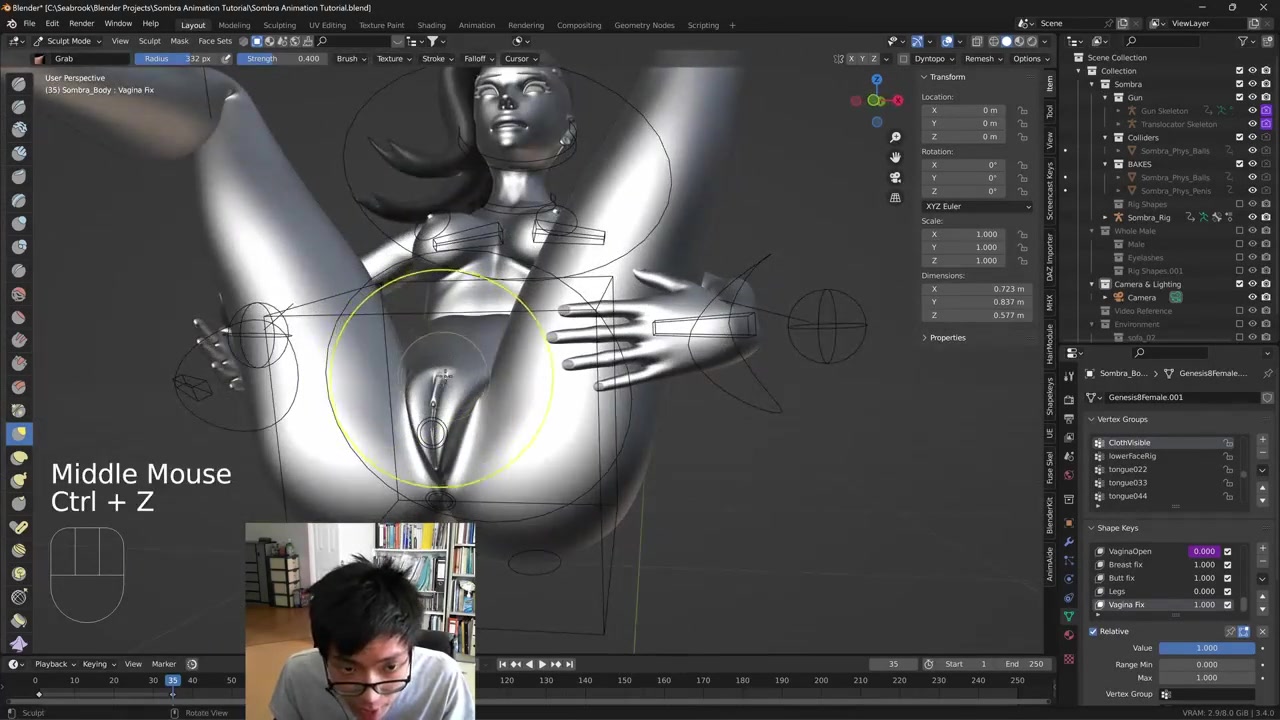The height and width of the screenshot is (720, 1280).
Task: Select the Grab sculpt brush tool
Action: (19, 433)
